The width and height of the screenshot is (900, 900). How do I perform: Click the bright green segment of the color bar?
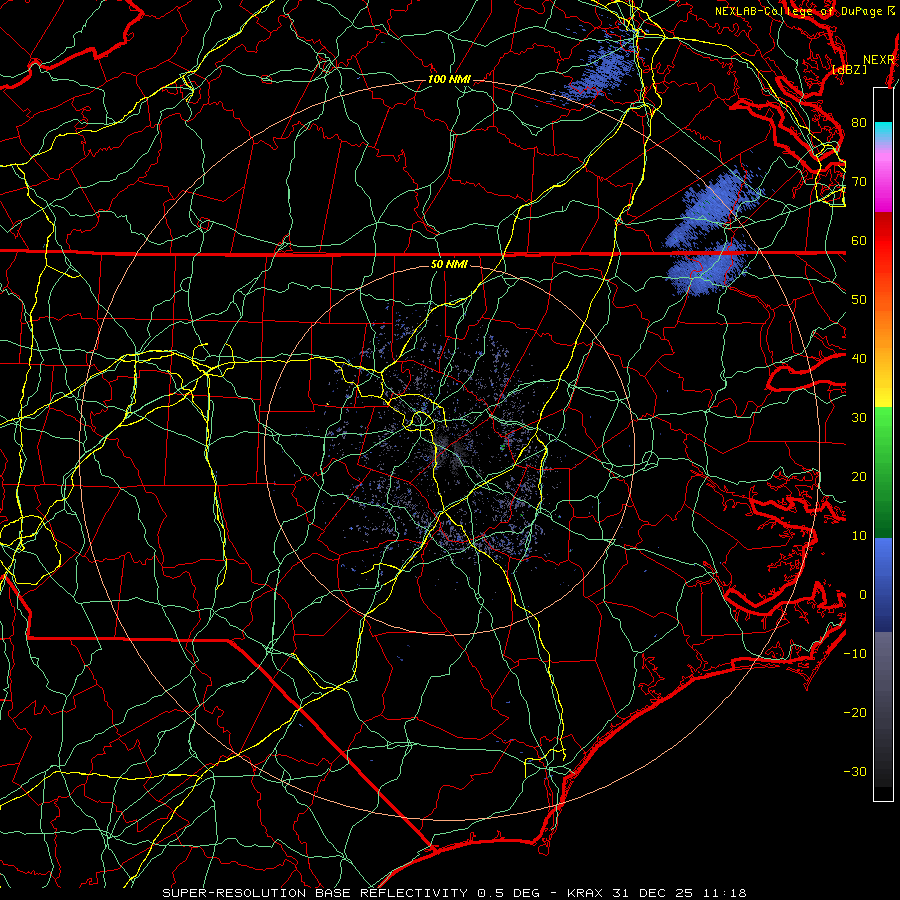point(883,428)
